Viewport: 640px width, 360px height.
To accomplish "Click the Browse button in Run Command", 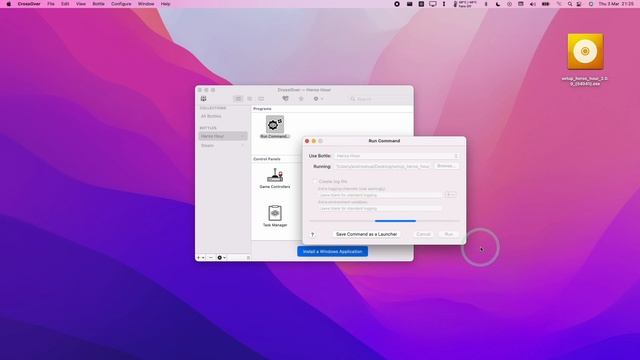I will [446, 166].
